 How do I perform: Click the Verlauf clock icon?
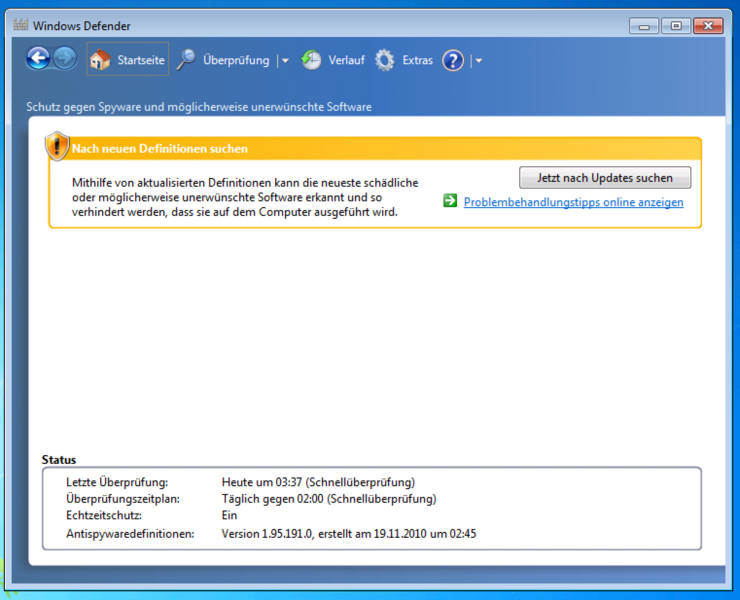tap(312, 60)
